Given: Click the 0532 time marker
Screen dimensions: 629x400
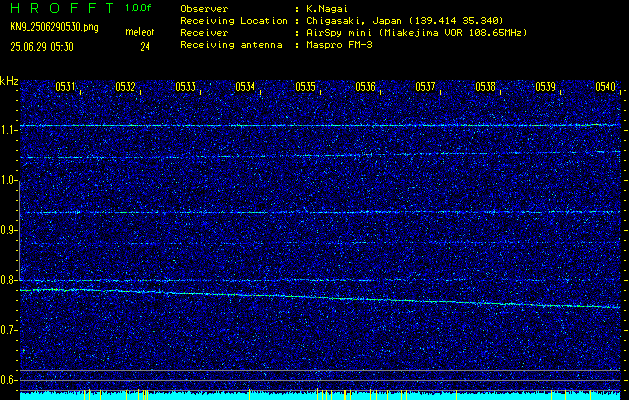Looking at the screenshot, I should pyautogui.click(x=125, y=87).
